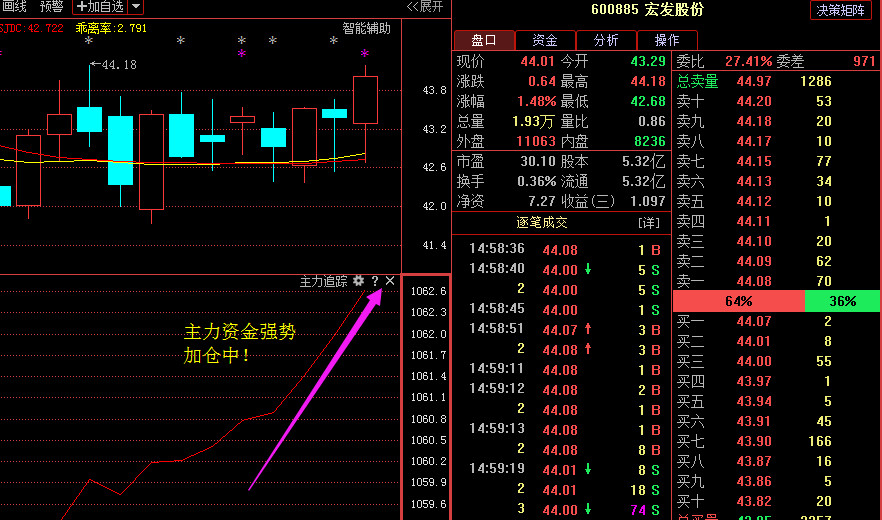The image size is (882, 520).
Task: Select the 操作 tab
Action: click(667, 40)
